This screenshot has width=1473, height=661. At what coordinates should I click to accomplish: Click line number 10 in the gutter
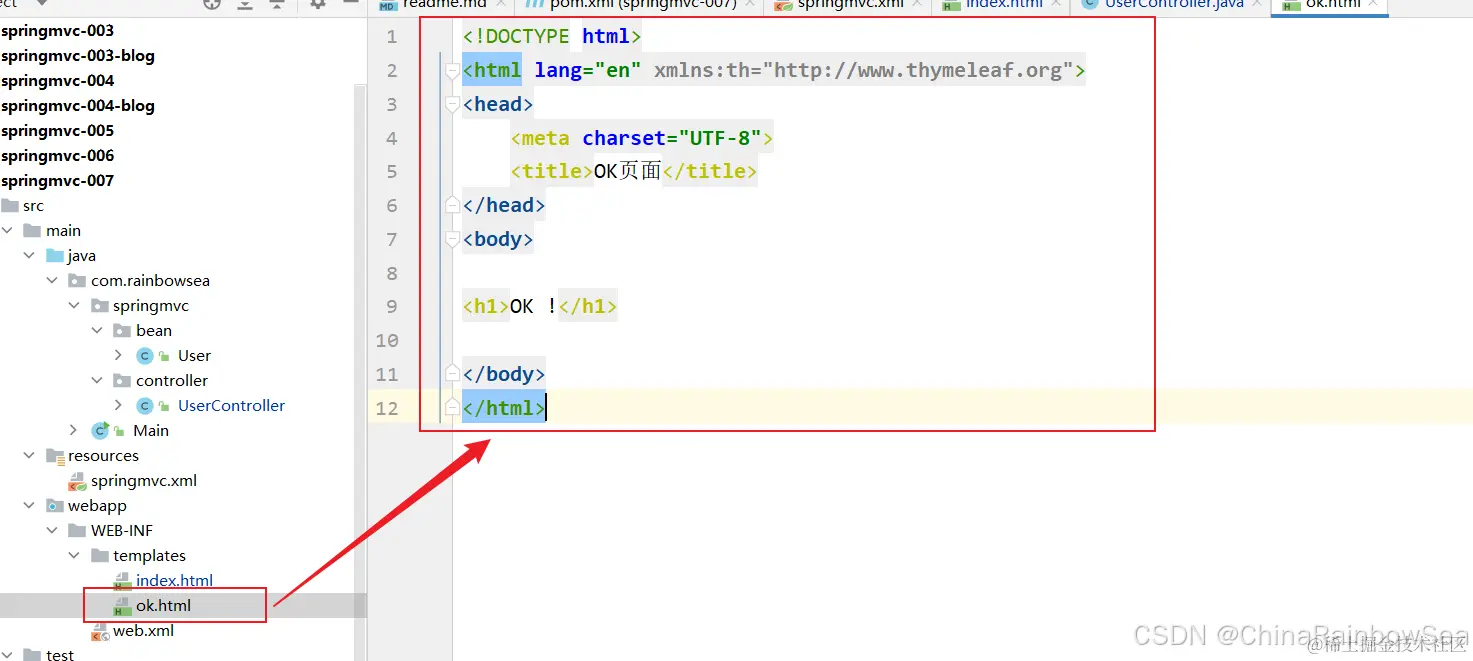coord(387,341)
